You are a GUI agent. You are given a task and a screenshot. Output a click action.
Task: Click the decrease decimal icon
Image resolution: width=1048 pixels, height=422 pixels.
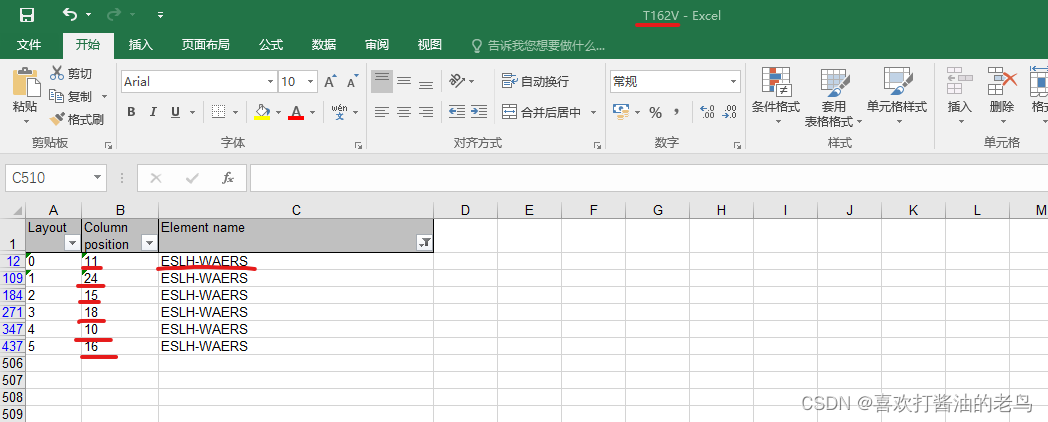click(x=729, y=112)
